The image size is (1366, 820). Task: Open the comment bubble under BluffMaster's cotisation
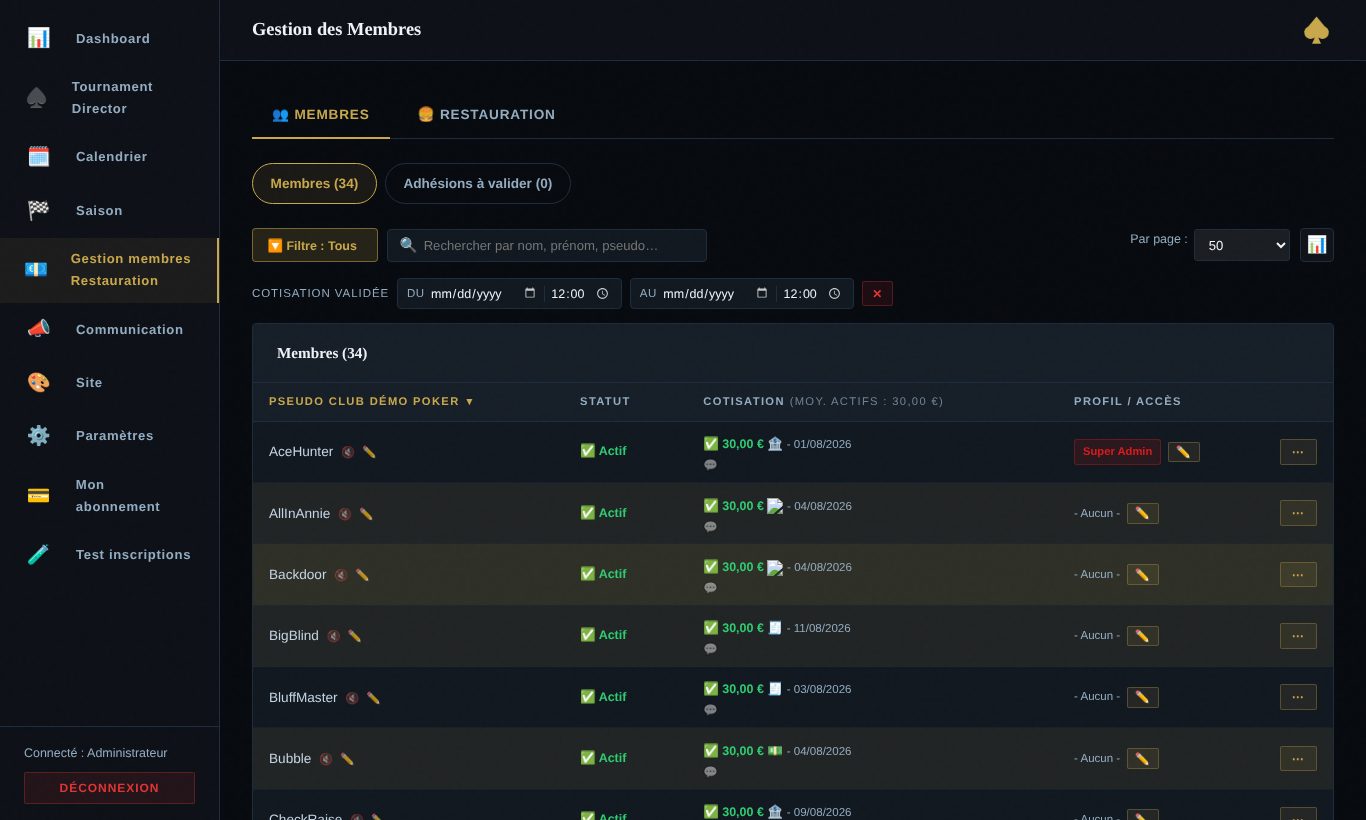tap(710, 710)
